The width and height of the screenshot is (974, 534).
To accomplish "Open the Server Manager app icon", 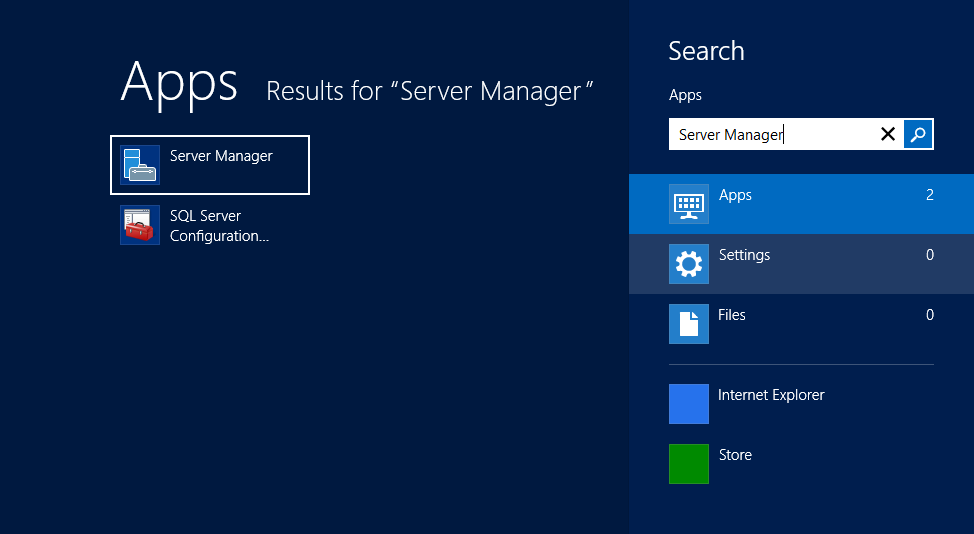I will [140, 165].
